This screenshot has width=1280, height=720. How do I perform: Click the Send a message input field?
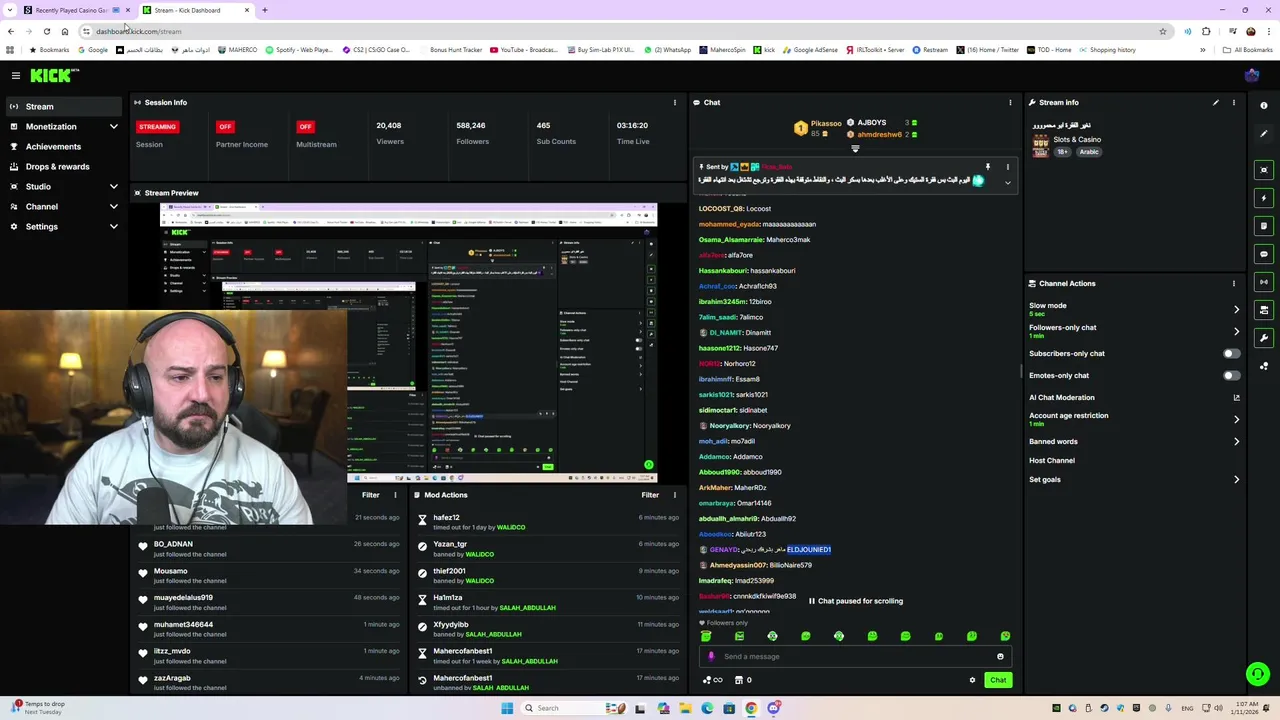(856, 657)
